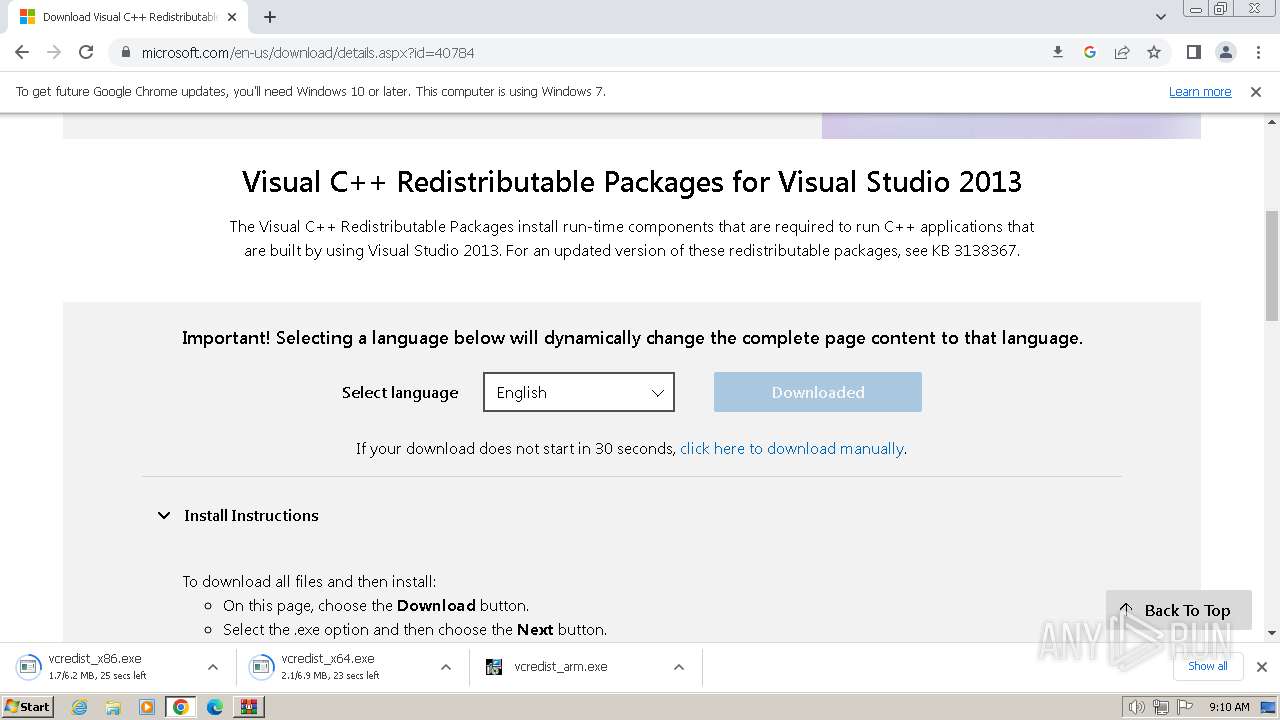Open Chrome's three-dot menu
1280x720 pixels.
pos(1257,52)
